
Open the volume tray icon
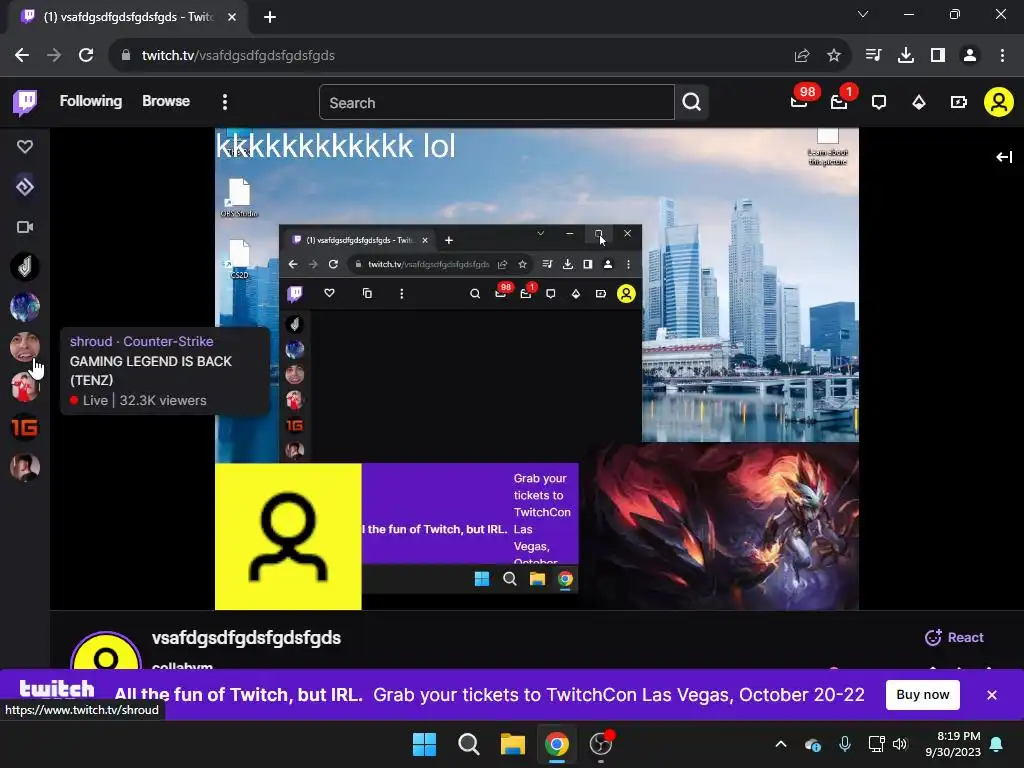pos(900,744)
